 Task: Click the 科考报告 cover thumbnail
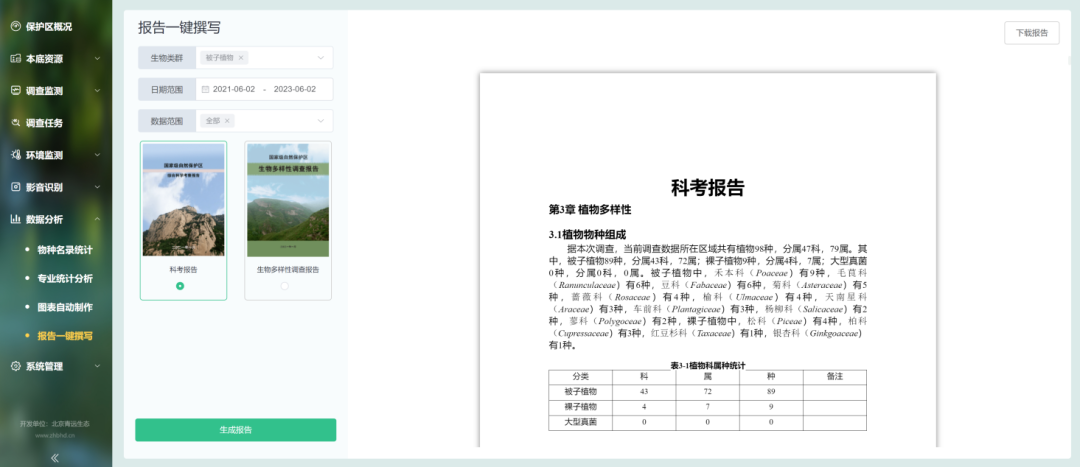(183, 200)
